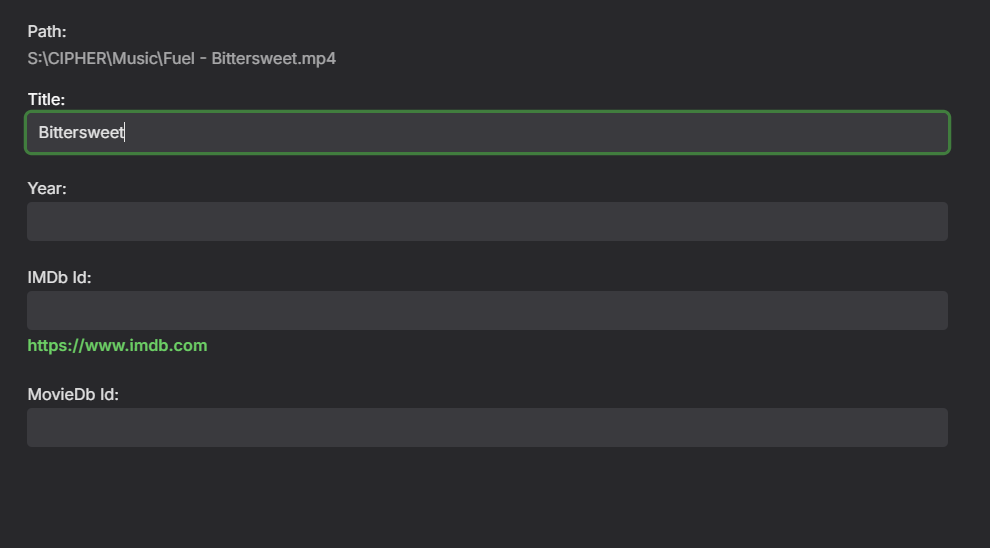Activate the MovieDb Id input field
This screenshot has width=990, height=548.
click(x=487, y=427)
